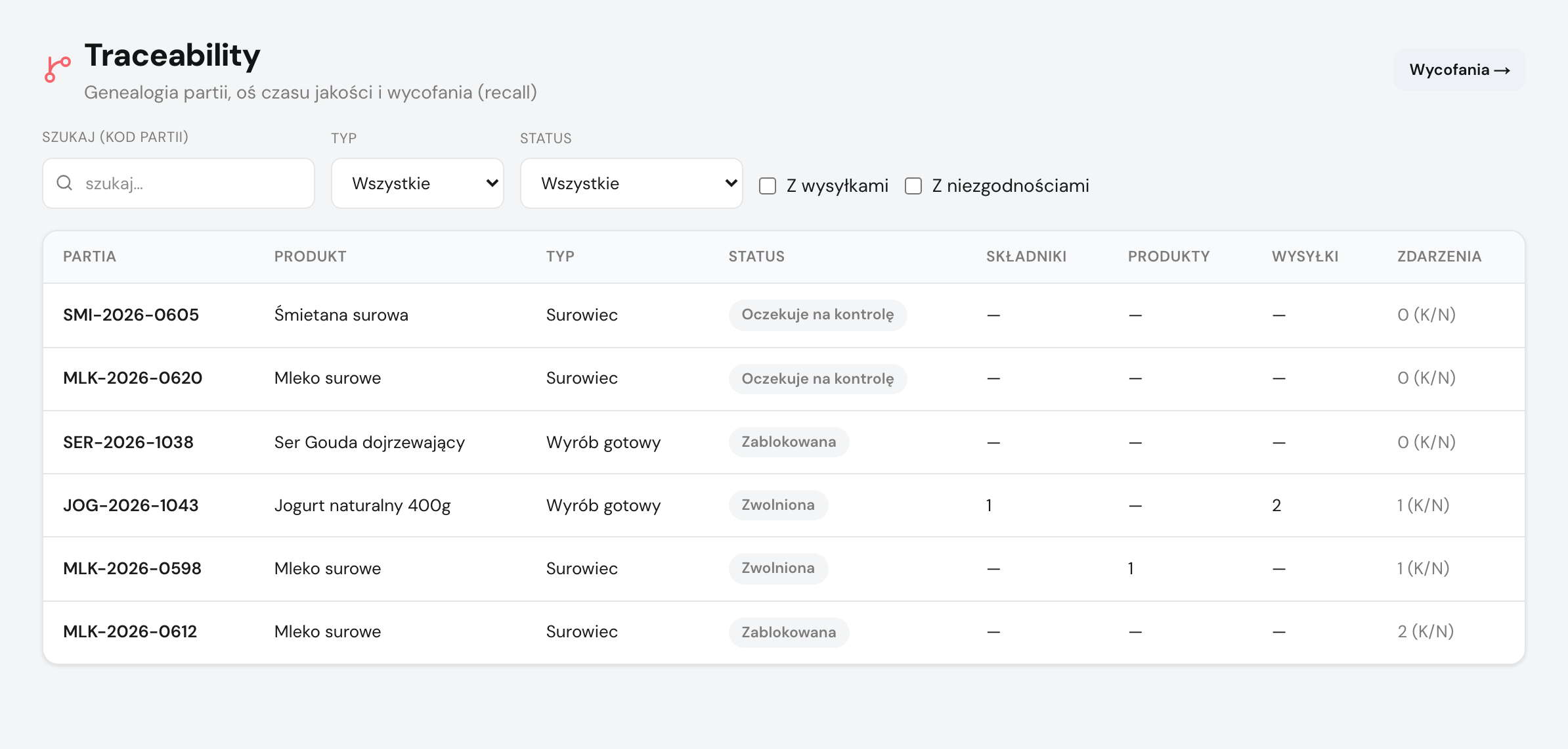This screenshot has width=1568, height=749.
Task: Click the Wysyłki column header
Action: pyautogui.click(x=1305, y=256)
